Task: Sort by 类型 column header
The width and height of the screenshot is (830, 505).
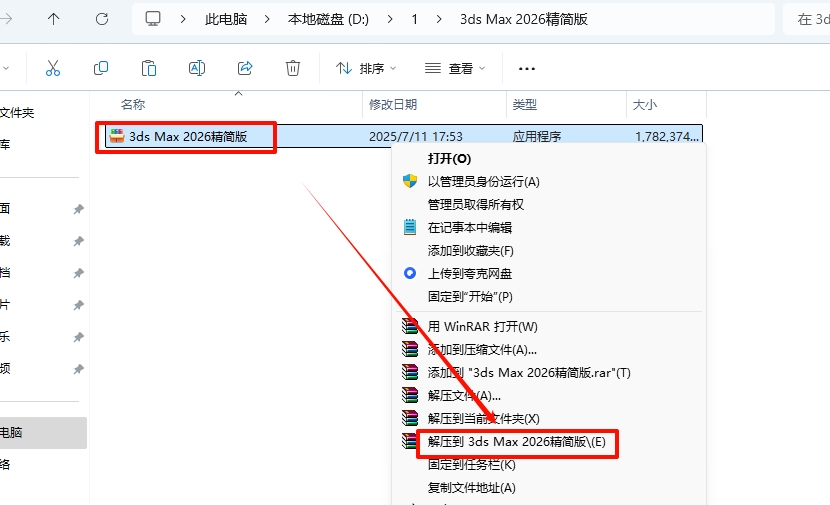Action: point(525,105)
